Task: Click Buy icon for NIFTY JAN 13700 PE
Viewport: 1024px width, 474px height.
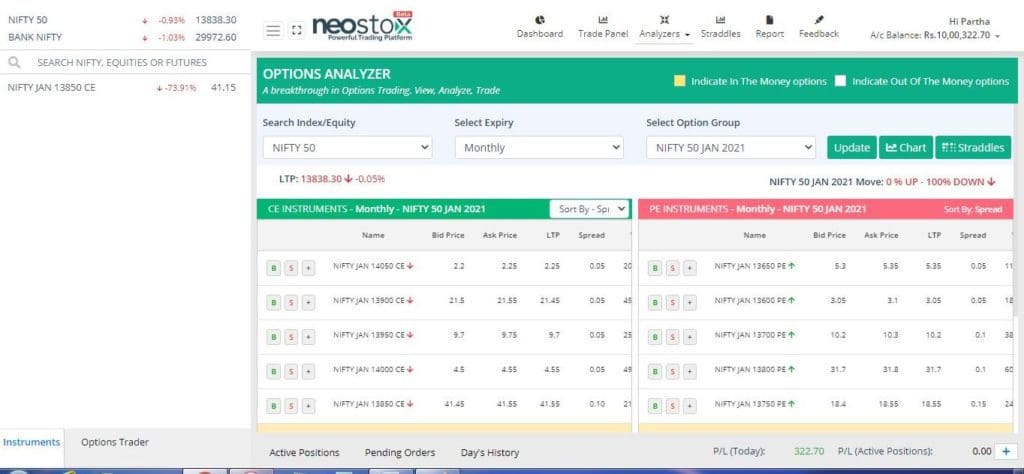Action: click(x=655, y=337)
